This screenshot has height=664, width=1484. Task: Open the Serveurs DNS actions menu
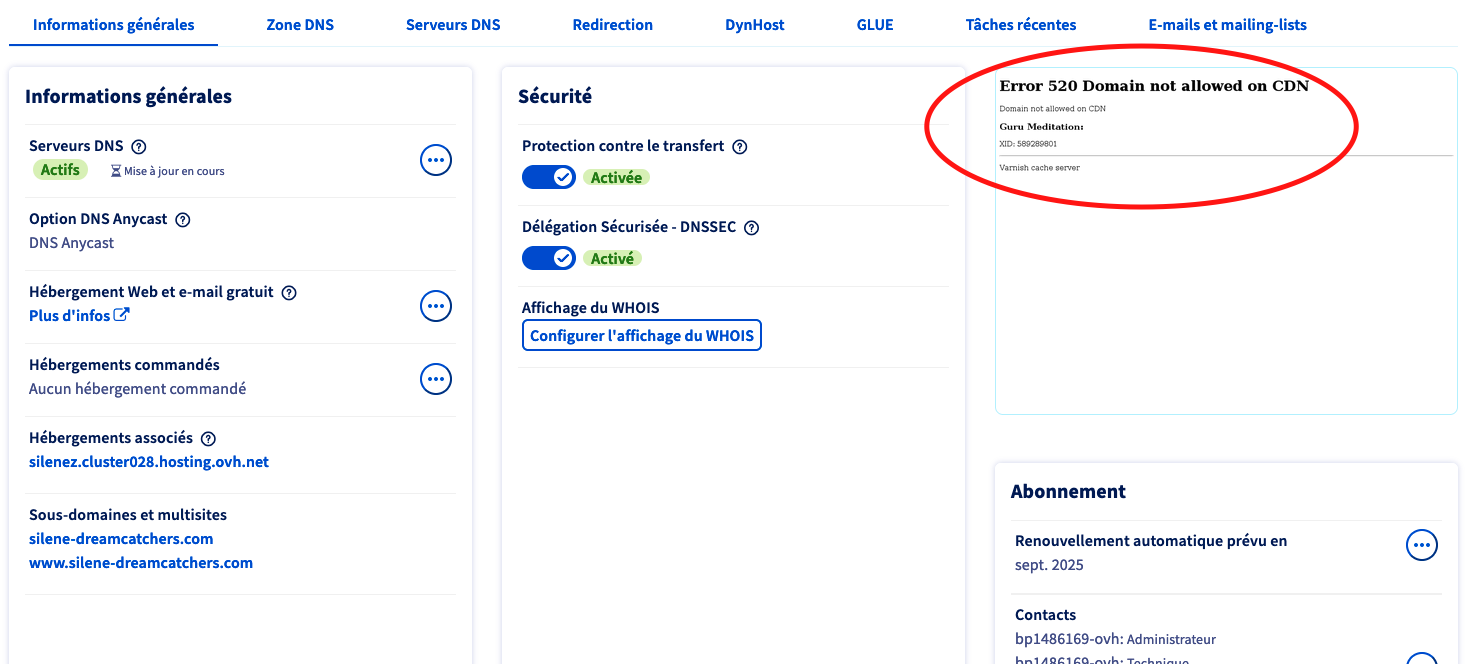(436, 160)
